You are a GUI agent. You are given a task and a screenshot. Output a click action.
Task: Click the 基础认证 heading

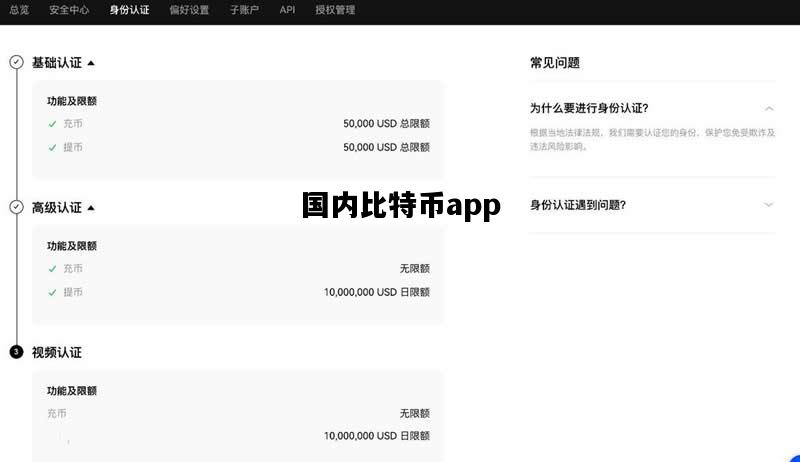(57, 63)
